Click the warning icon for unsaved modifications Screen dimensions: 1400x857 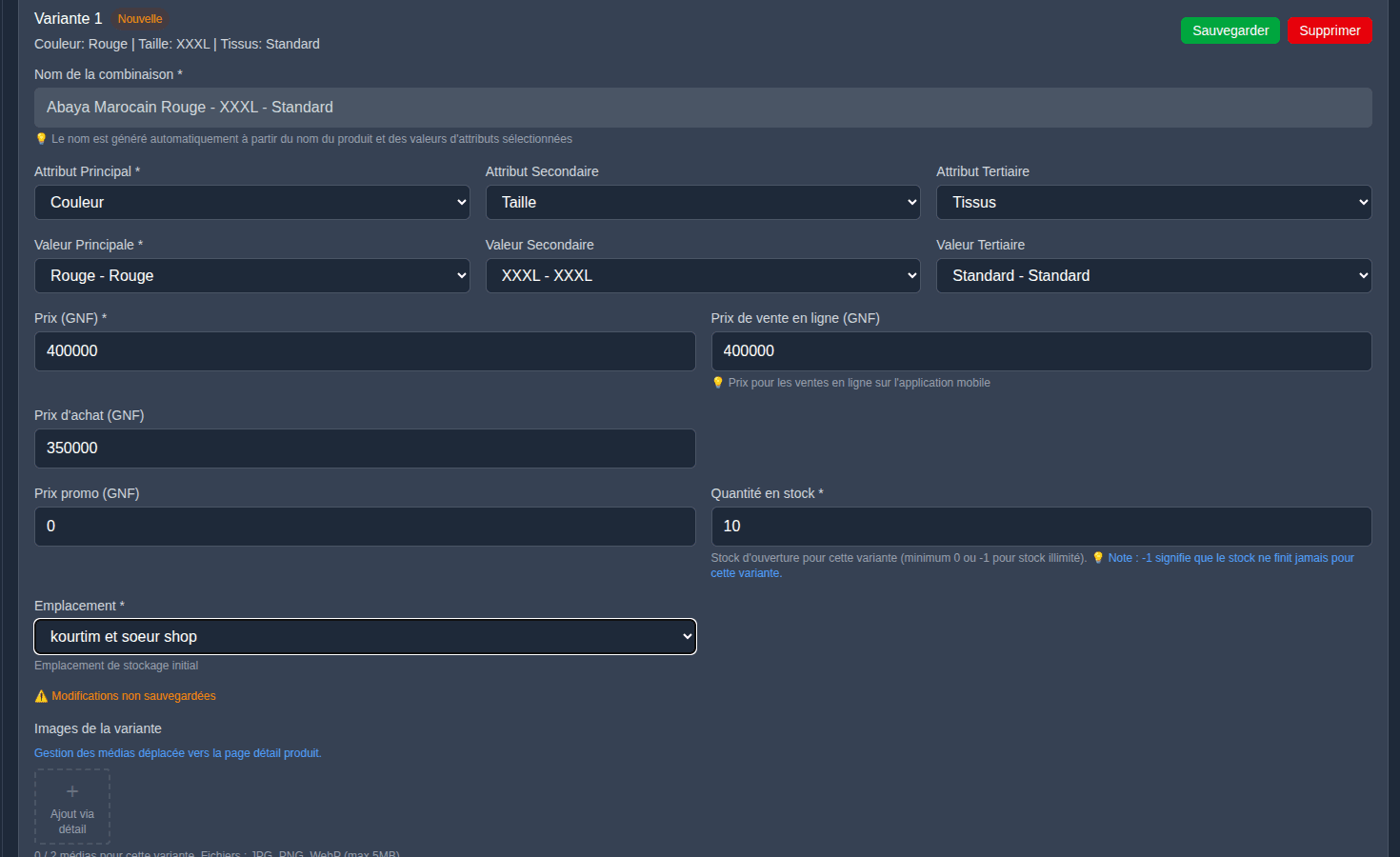(x=41, y=696)
